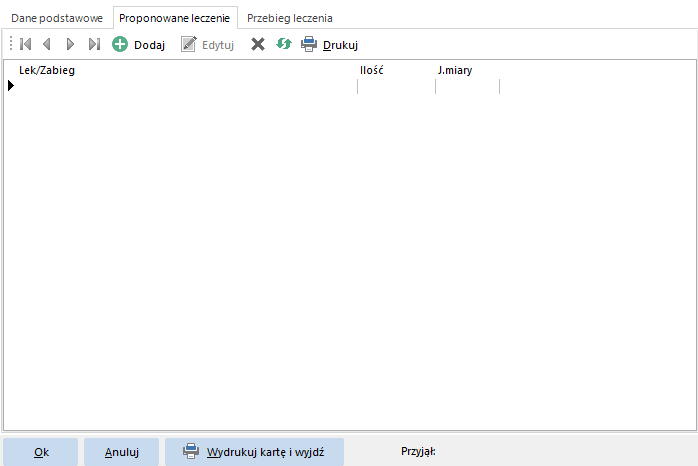Click the green plus Dodaj icon
The height and width of the screenshot is (466, 698).
tap(120, 44)
